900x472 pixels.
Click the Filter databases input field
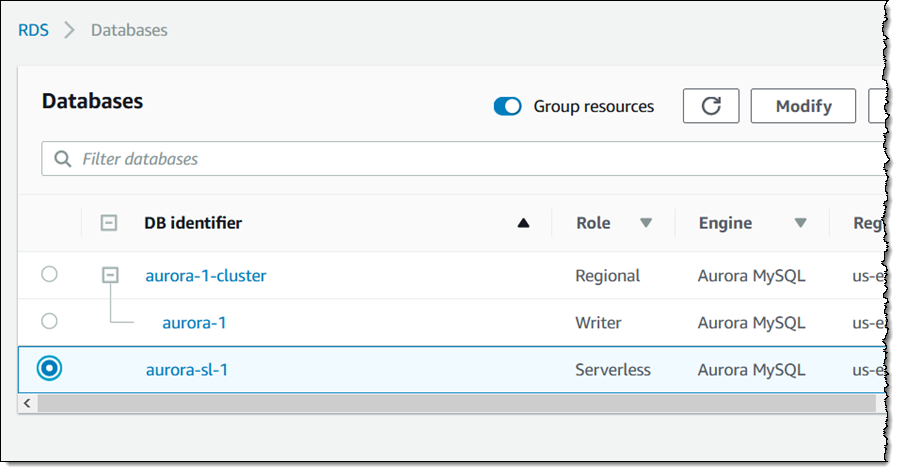[462, 159]
